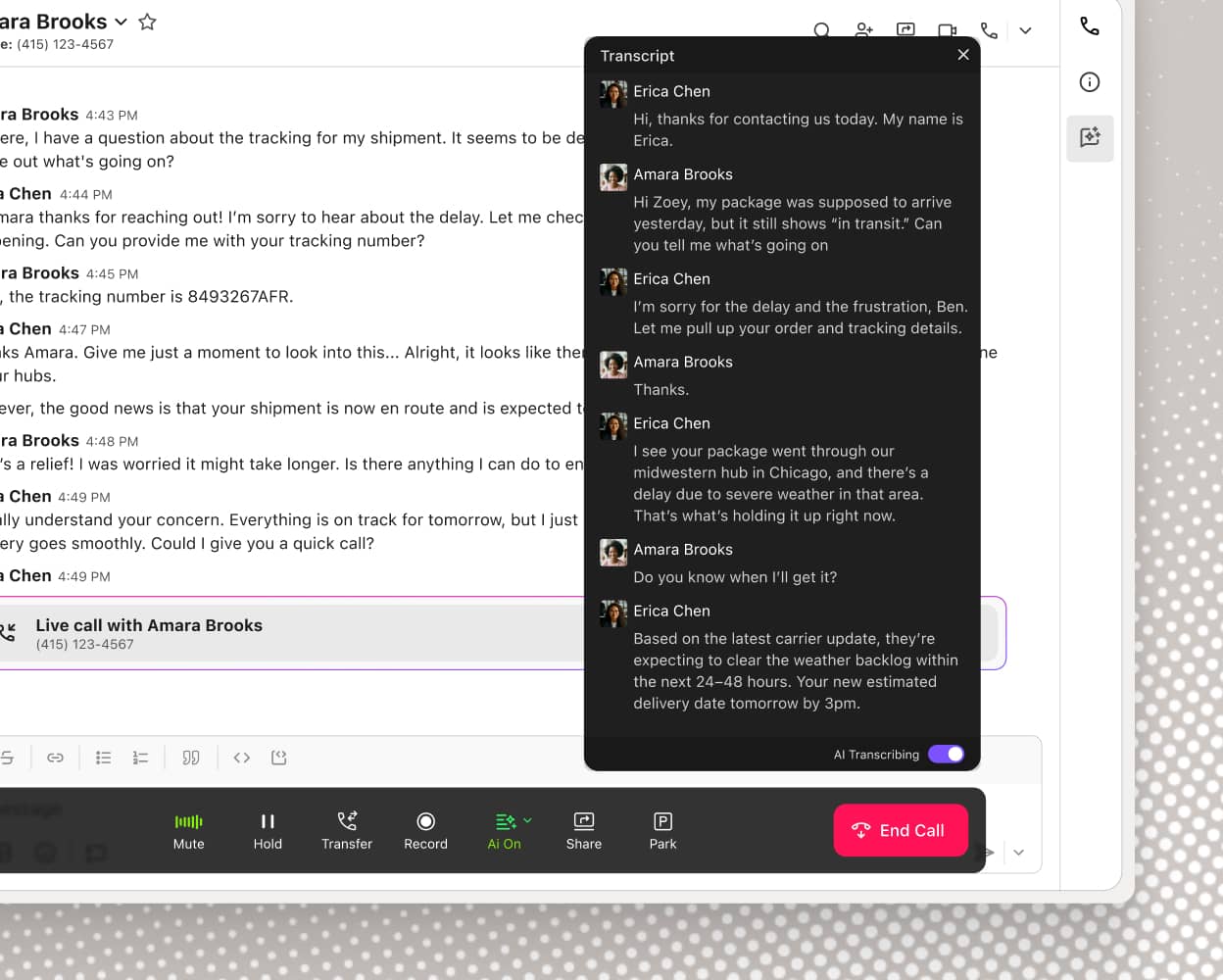Select the 'Do you know when I'll get it?' line
Viewport: 1223px width, 980px height.
(x=735, y=577)
